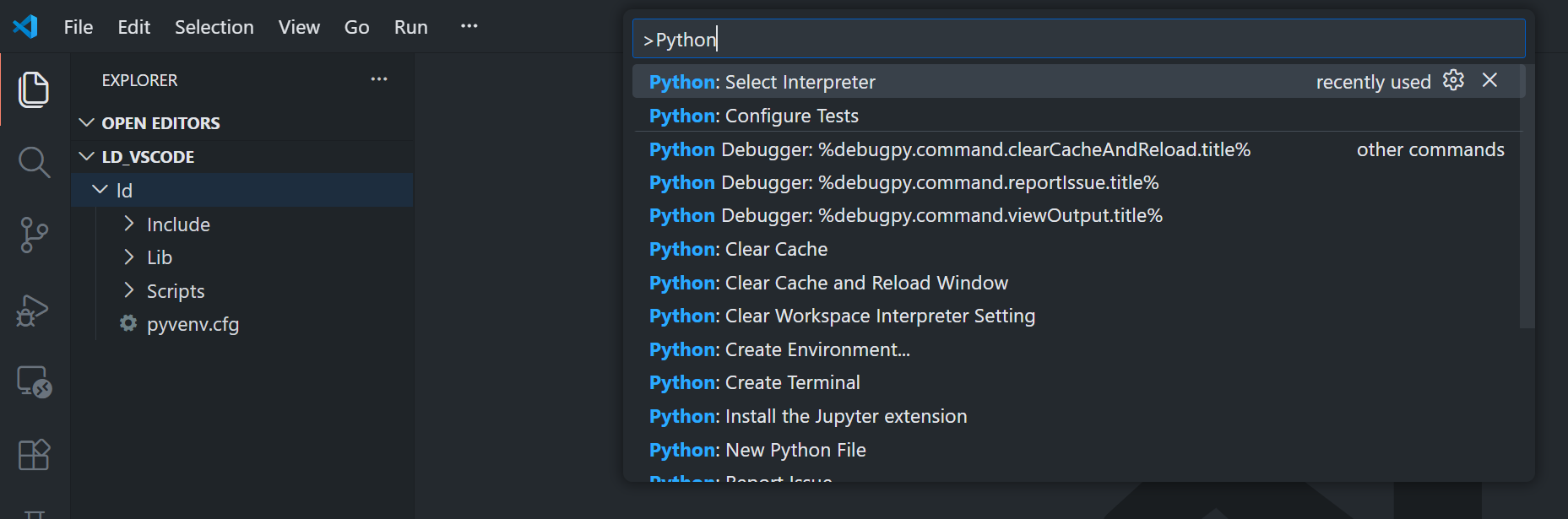Click the pyvenv.cfg gear file icon
Viewport: 1568px width, 519px height.
128,323
